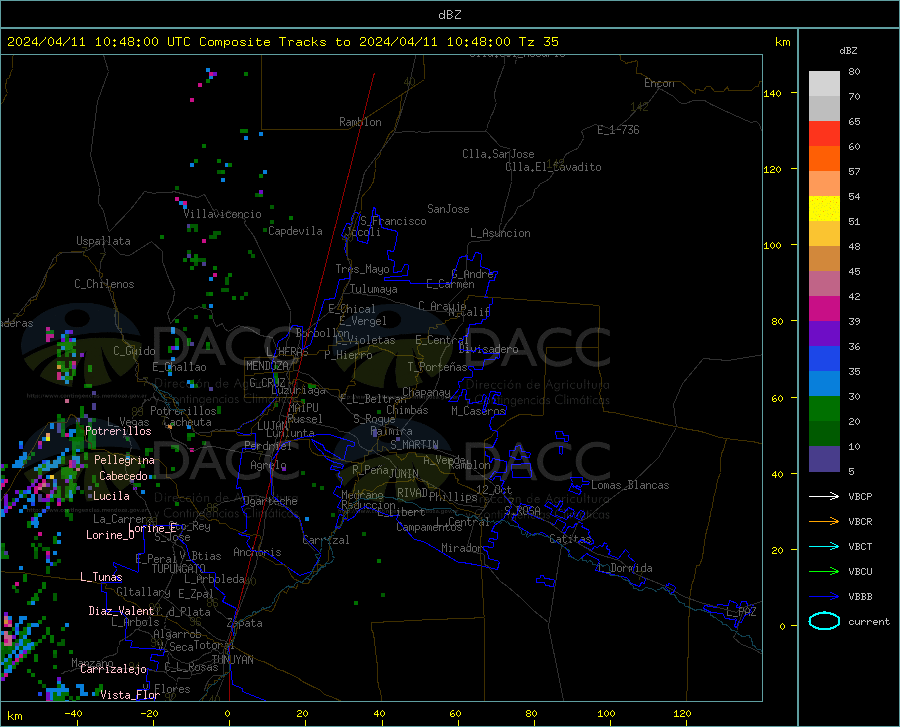Click the Vista_Flor label

point(130,695)
